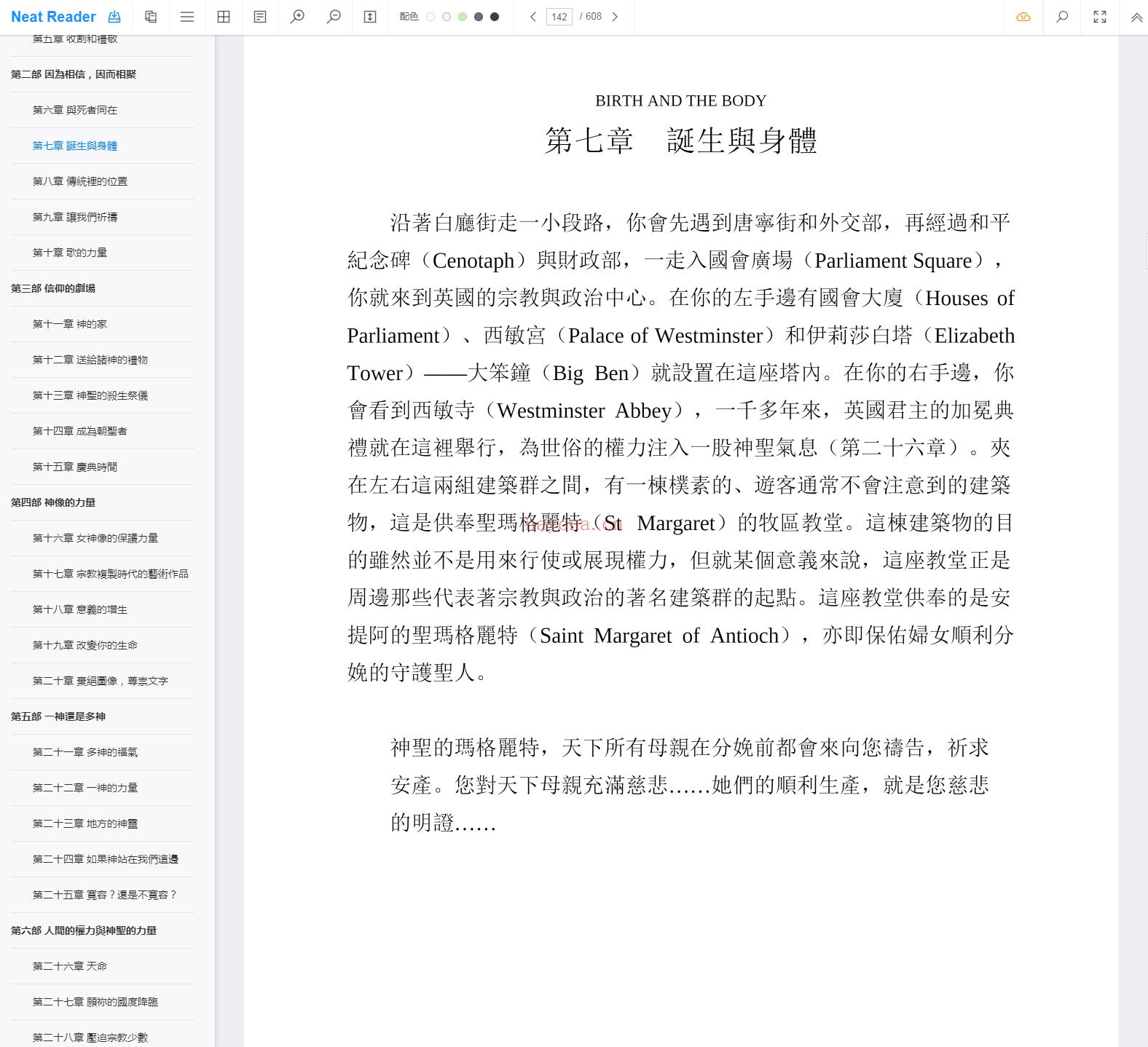Open 第四部 神像的力量 section
Screen dimensions: 1148x1047
(53, 502)
